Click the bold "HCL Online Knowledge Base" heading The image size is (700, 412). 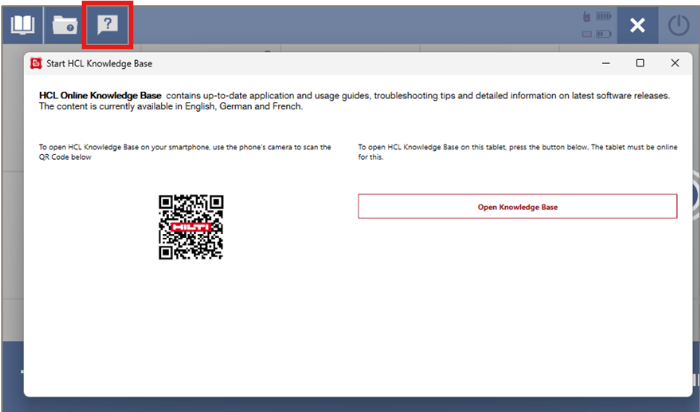[x=100, y=95]
